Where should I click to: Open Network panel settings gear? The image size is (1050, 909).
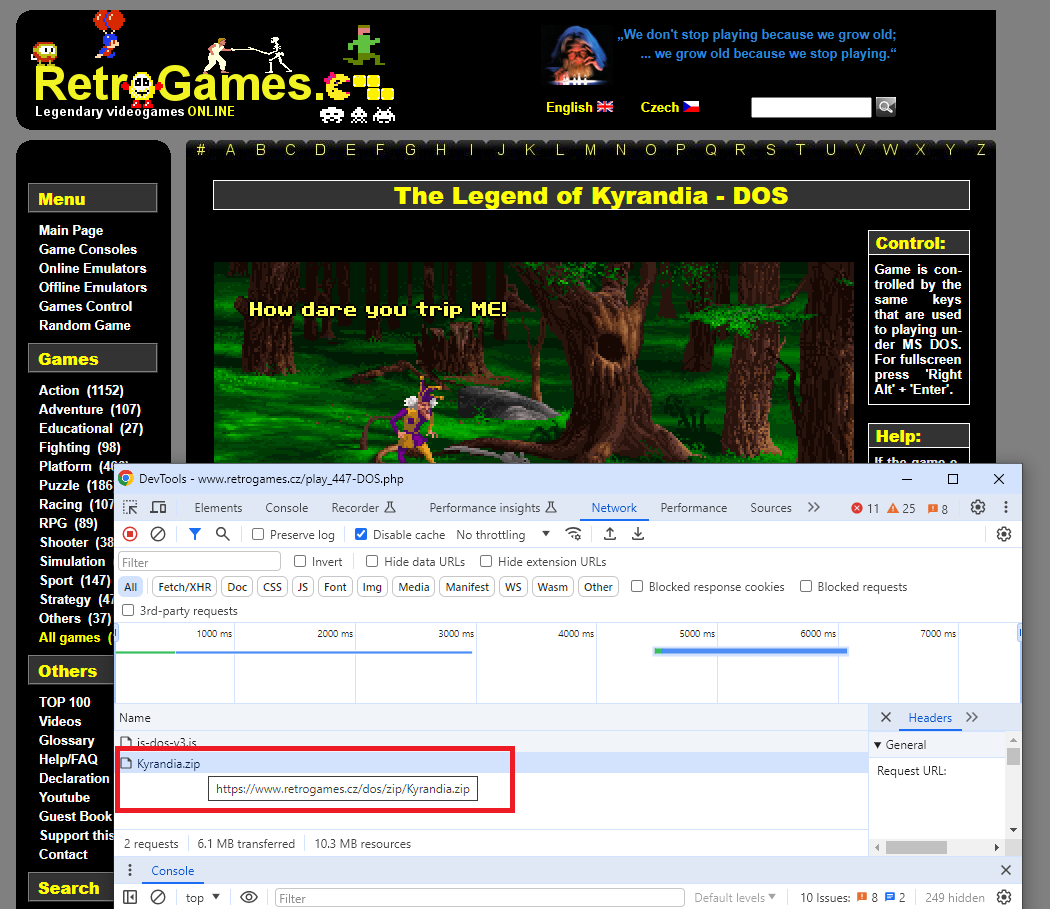(1003, 534)
